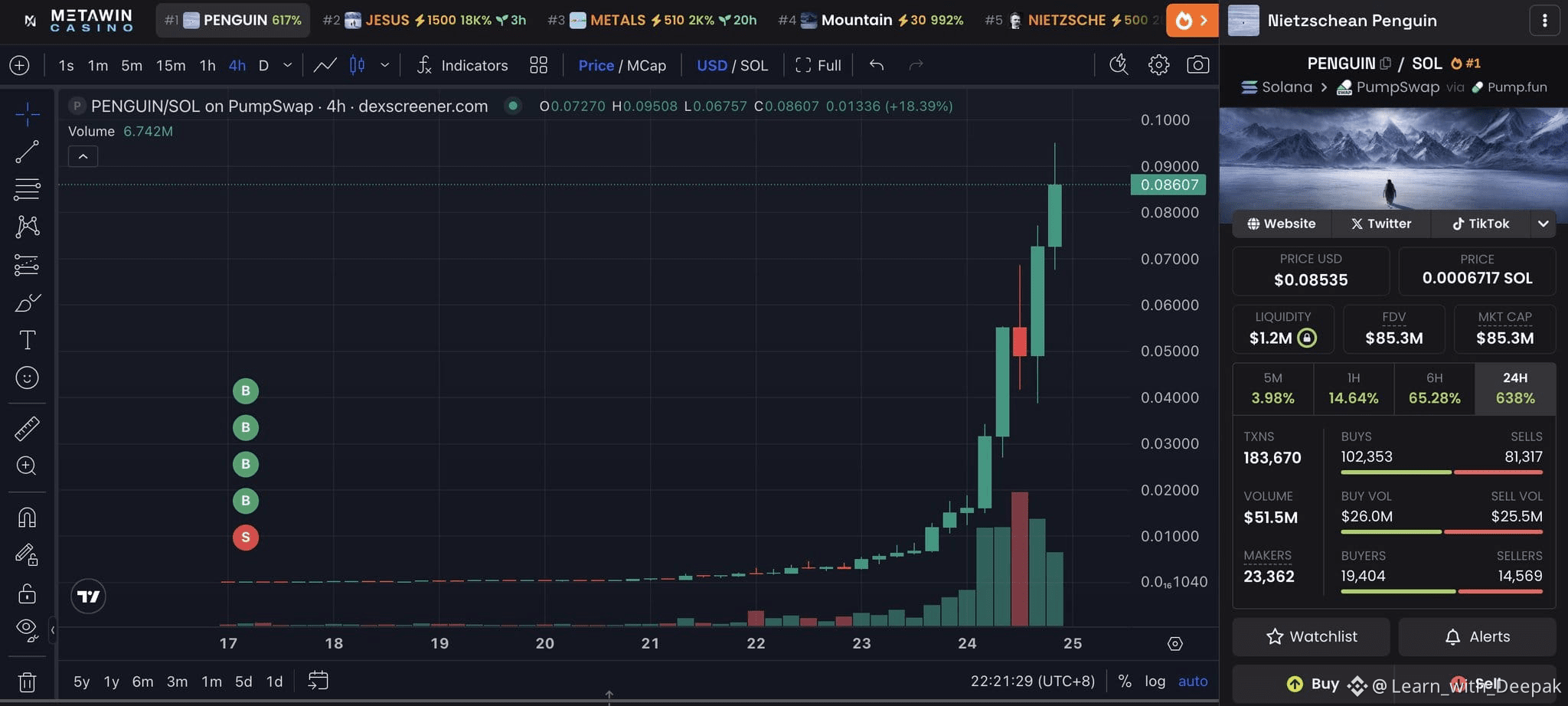This screenshot has height=706, width=1568.
Task: Switch to 1h timeframe
Action: 207,66
